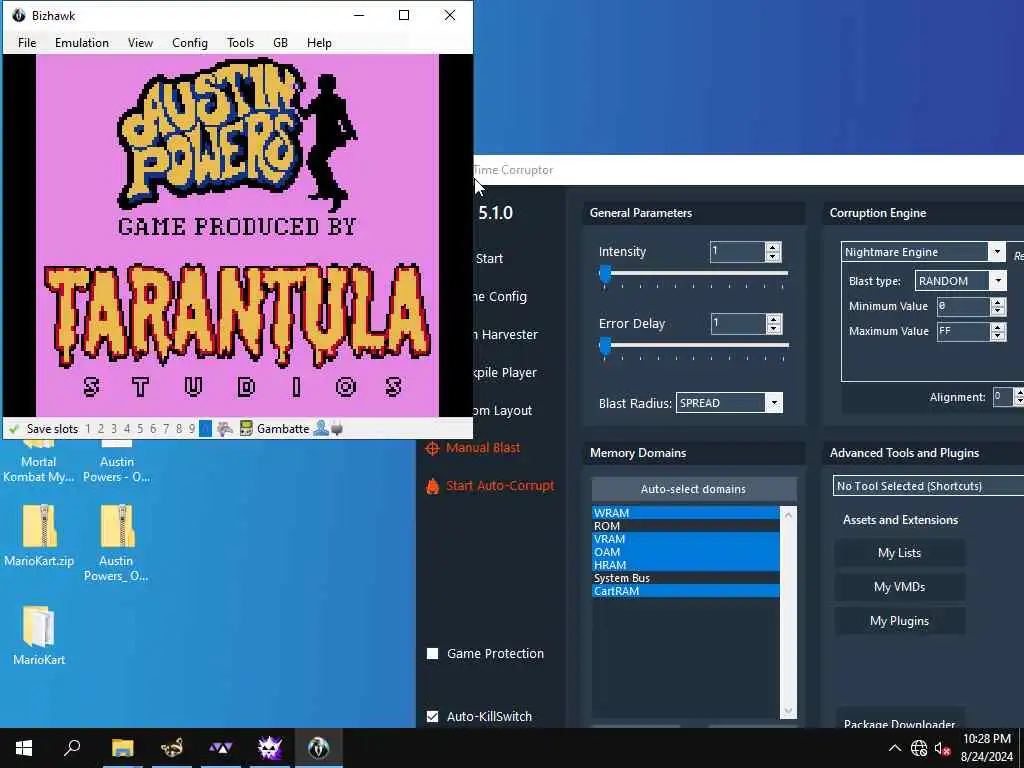The height and width of the screenshot is (768, 1024).
Task: Click the active Bizhawk taskbar icon
Action: point(319,748)
